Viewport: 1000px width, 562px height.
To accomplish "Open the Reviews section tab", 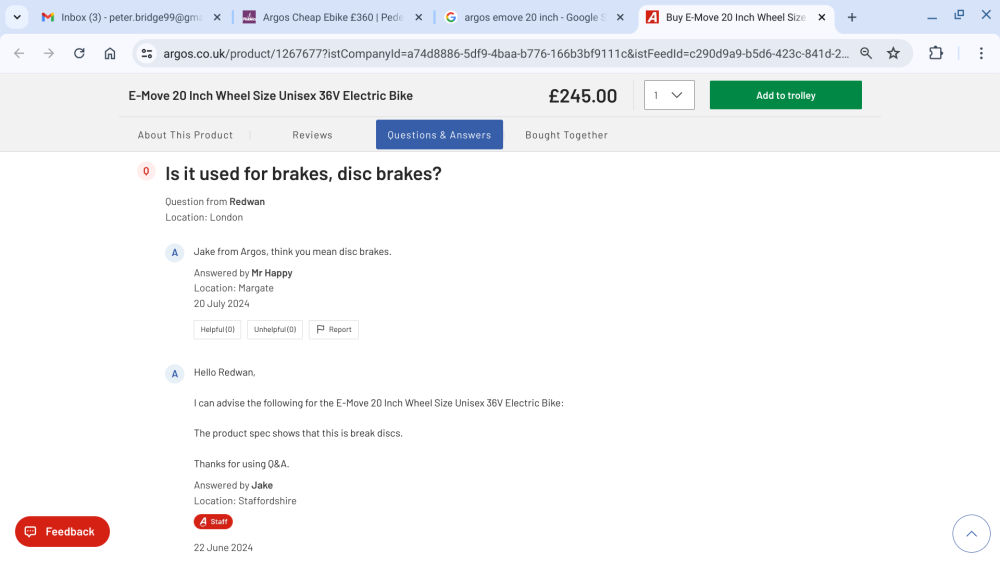I will tap(312, 135).
